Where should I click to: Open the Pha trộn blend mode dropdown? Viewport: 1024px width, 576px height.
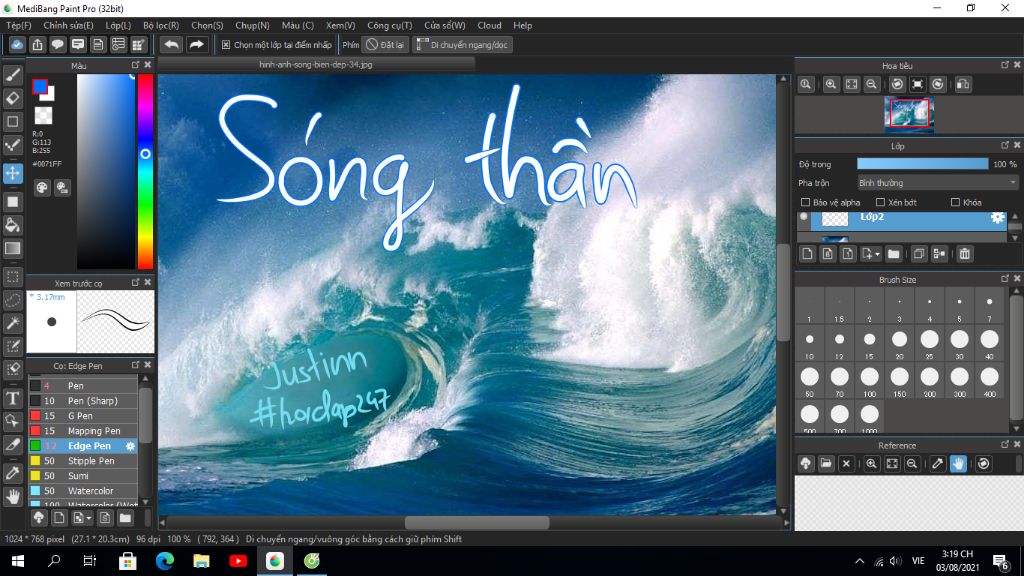pos(938,183)
